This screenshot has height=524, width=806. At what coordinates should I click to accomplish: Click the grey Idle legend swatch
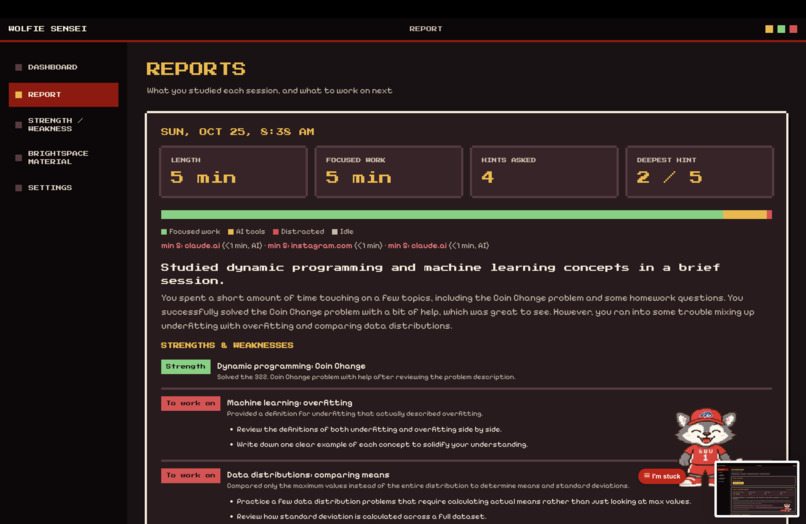(335, 232)
